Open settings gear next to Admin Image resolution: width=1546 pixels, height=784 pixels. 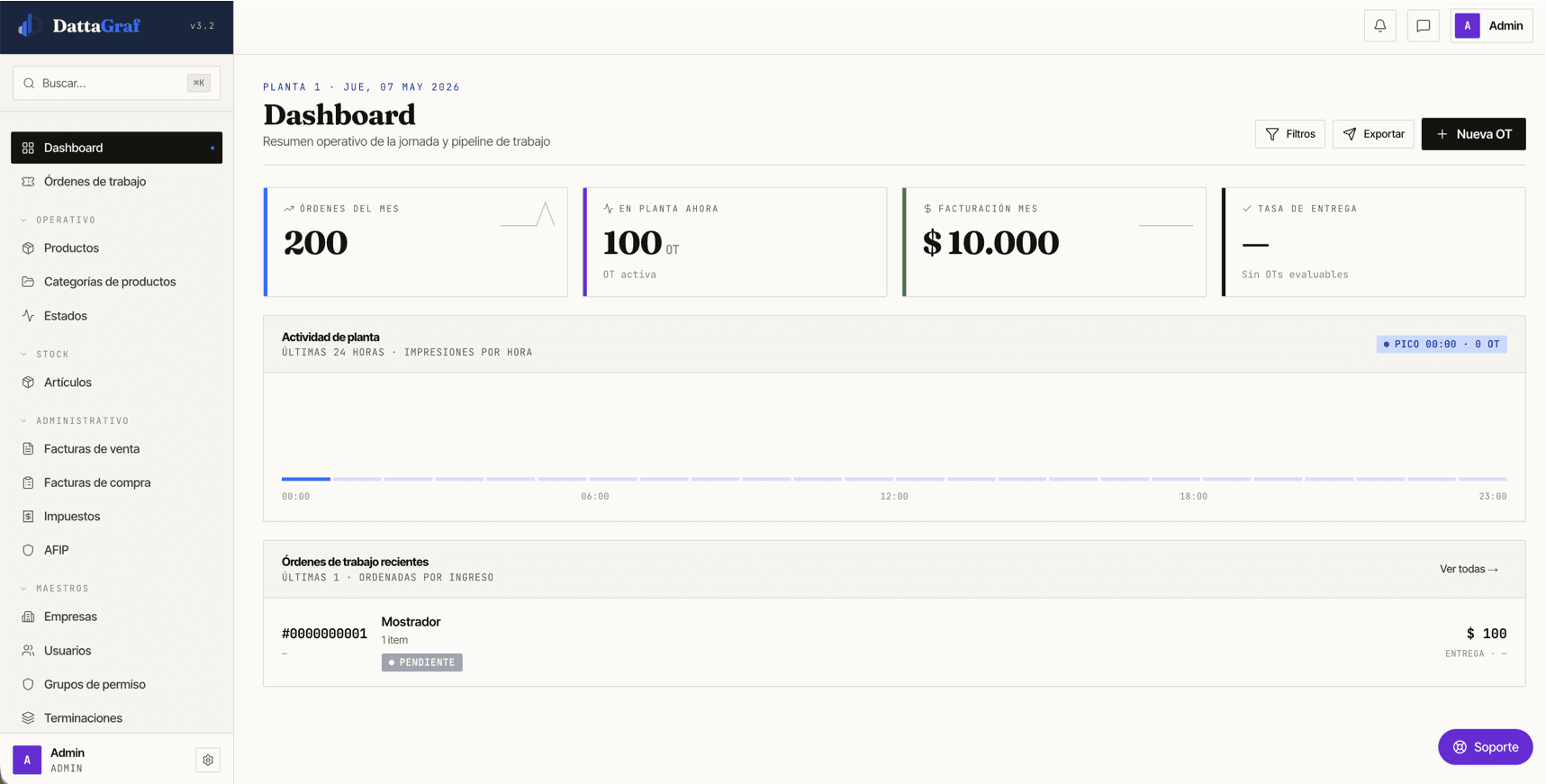(x=208, y=760)
